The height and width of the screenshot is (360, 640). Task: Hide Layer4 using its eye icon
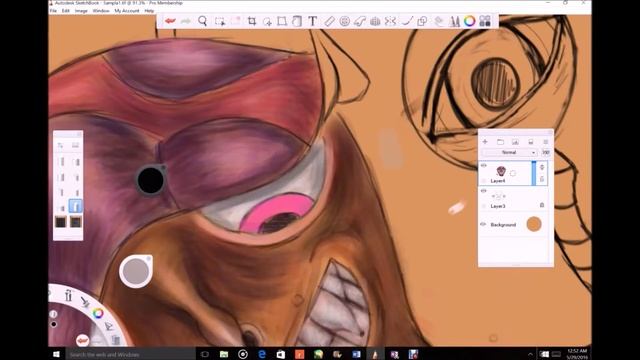pyautogui.click(x=484, y=166)
